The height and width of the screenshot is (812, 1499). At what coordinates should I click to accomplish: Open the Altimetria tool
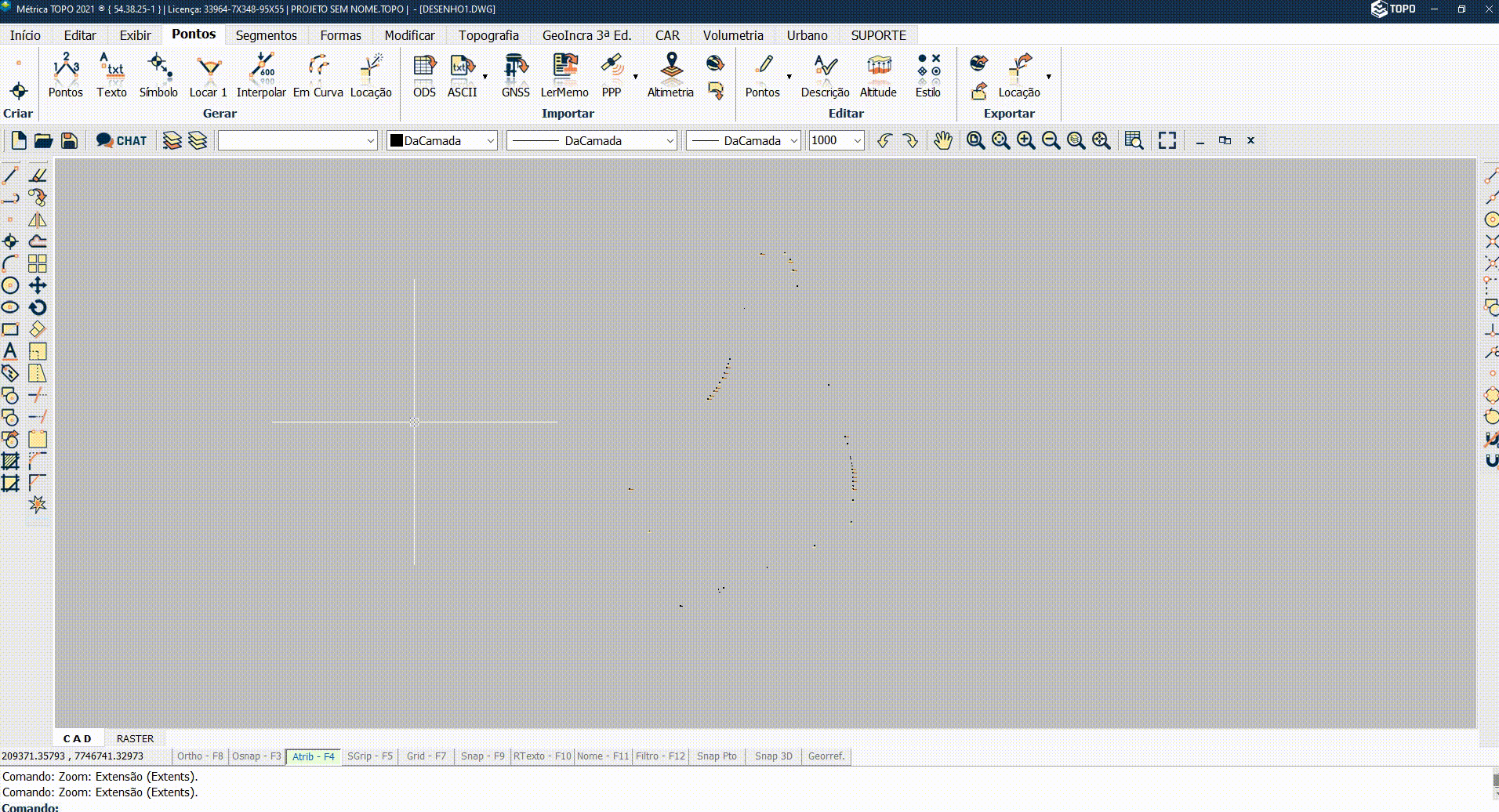(670, 76)
